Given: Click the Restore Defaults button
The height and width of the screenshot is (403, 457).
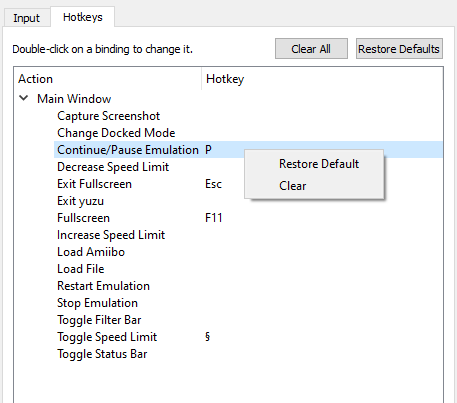Looking at the screenshot, I should point(399,49).
